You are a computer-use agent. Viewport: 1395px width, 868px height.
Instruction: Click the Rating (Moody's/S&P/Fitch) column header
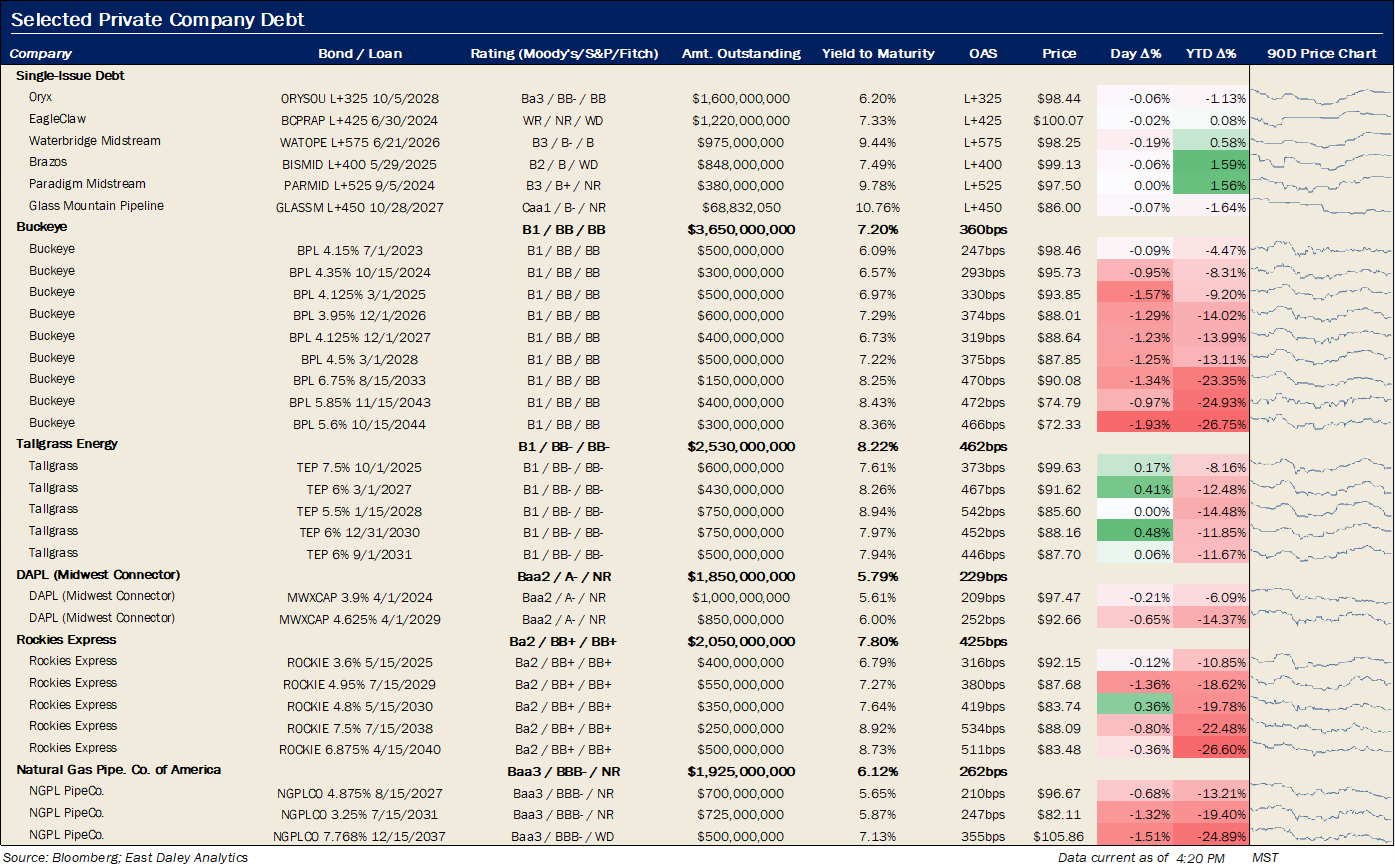pyautogui.click(x=564, y=54)
